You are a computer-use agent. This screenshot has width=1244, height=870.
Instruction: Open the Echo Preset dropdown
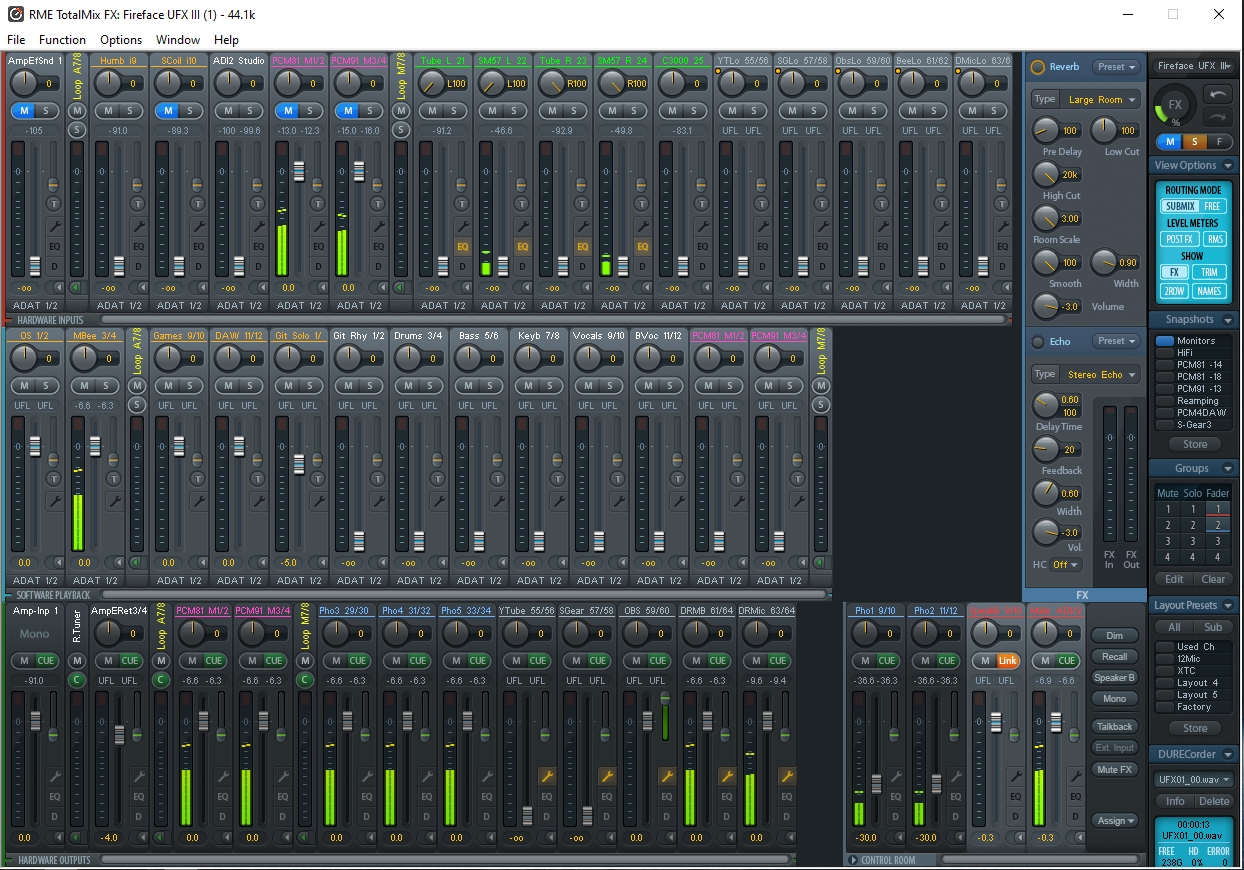pyautogui.click(x=1116, y=341)
